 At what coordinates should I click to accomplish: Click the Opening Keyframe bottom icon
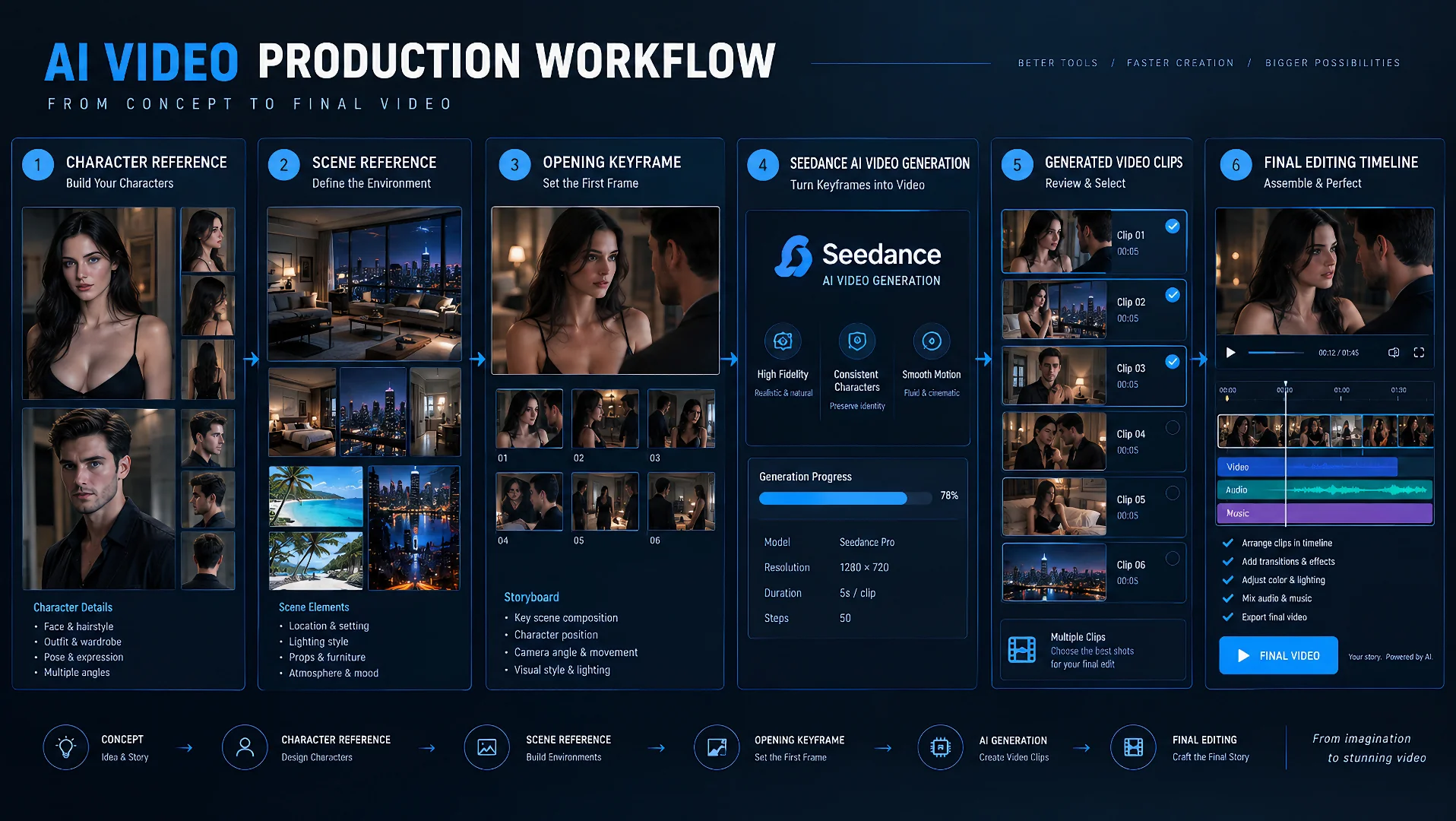tap(717, 747)
